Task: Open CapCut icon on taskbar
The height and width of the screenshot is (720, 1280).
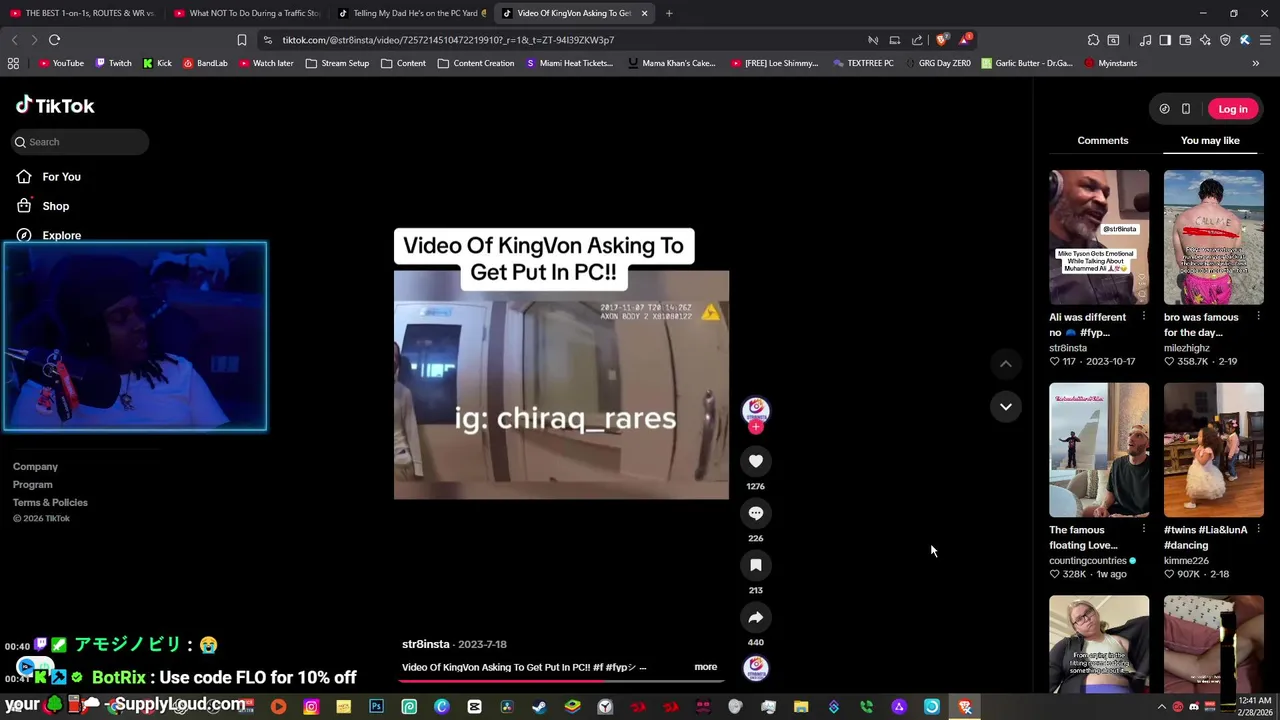Action: point(474,708)
